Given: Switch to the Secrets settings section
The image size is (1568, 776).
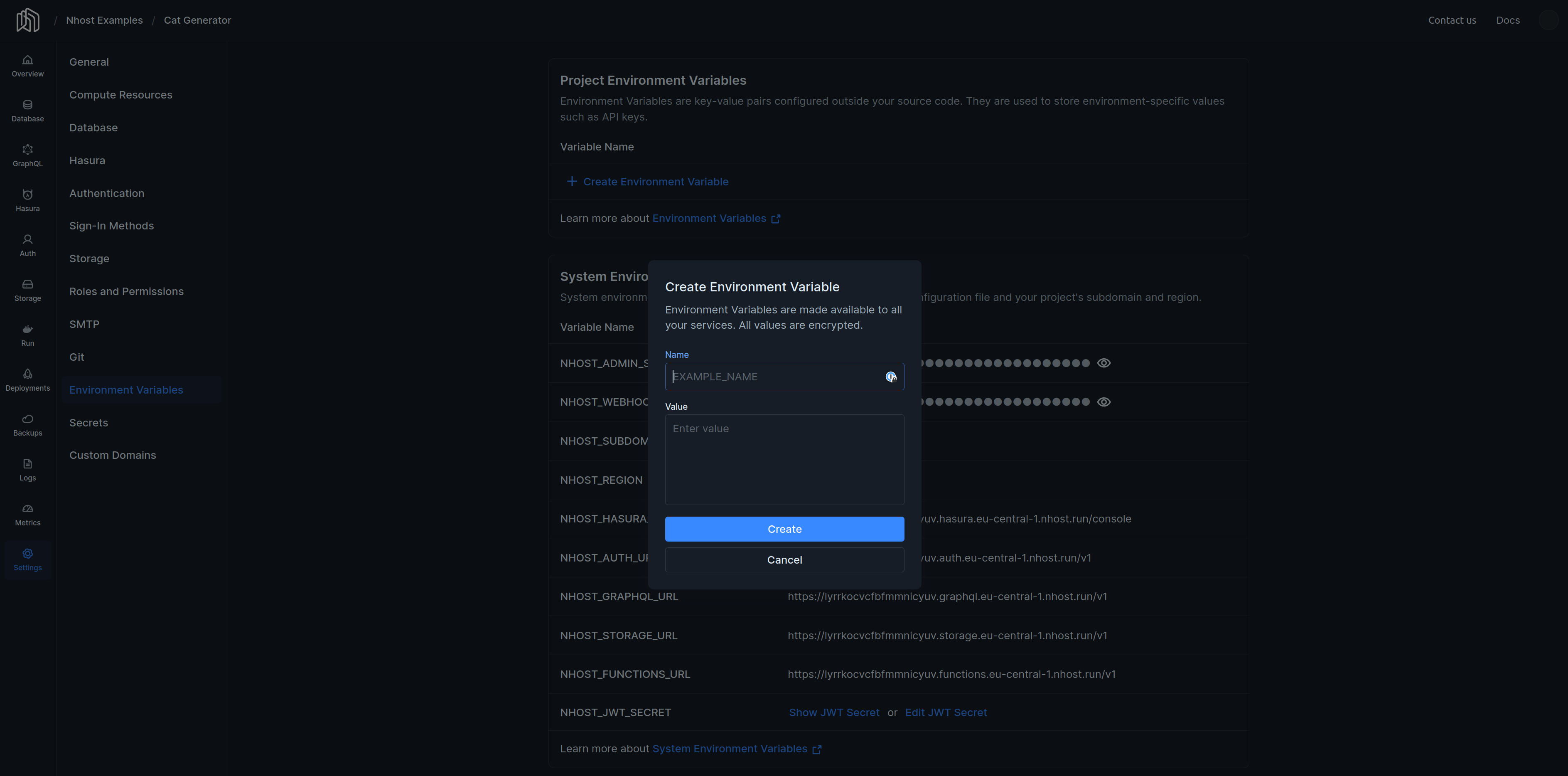Looking at the screenshot, I should pyautogui.click(x=89, y=422).
